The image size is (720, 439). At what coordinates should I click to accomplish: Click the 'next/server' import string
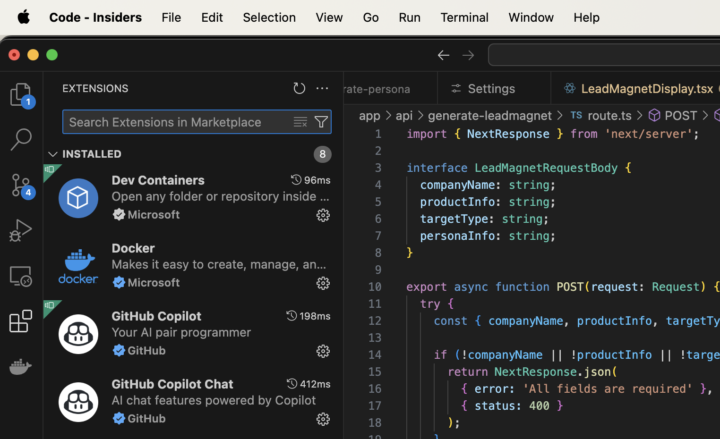pyautogui.click(x=648, y=134)
